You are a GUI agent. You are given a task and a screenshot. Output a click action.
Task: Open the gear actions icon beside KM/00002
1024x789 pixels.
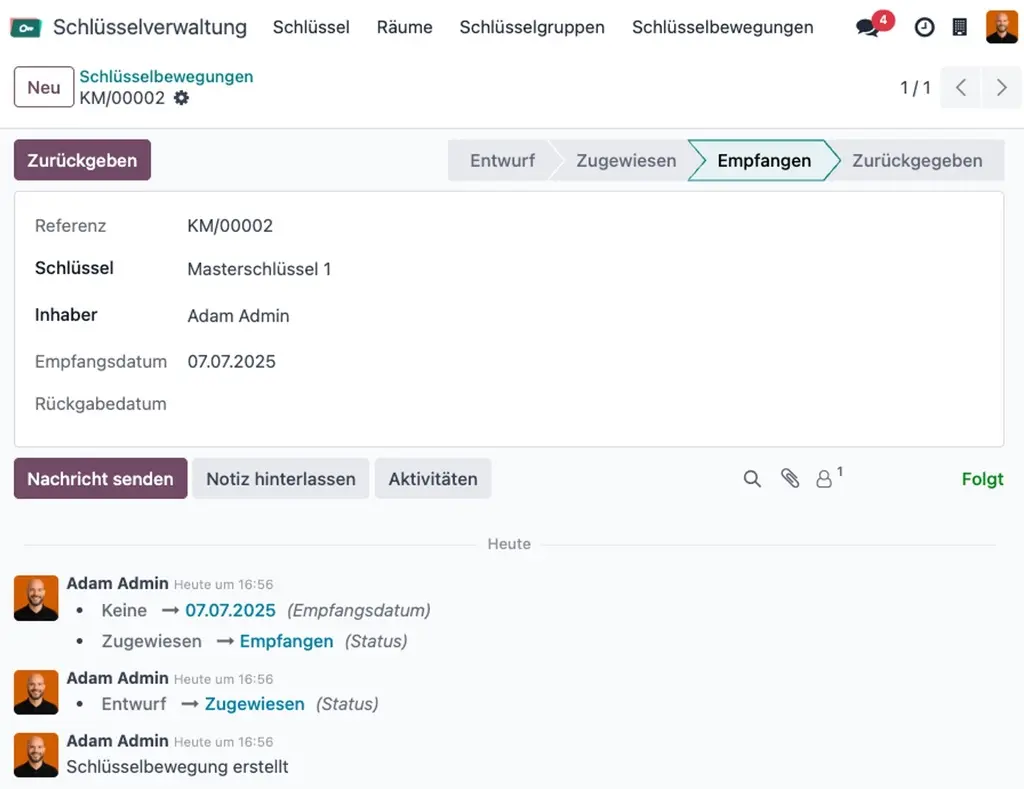181,98
